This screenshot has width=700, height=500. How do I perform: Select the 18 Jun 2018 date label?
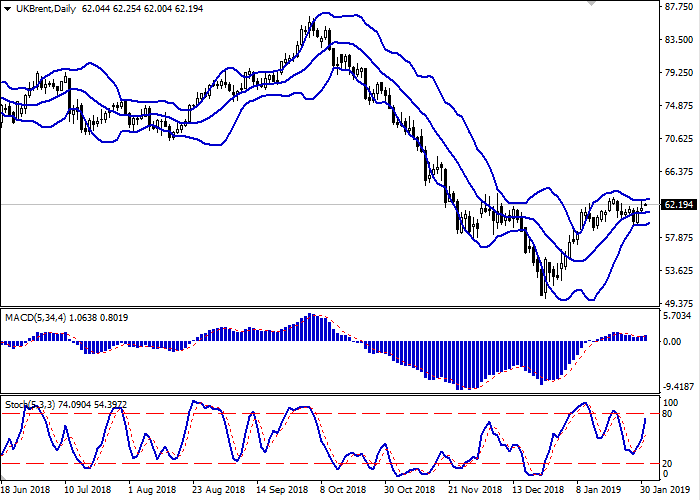26,490
